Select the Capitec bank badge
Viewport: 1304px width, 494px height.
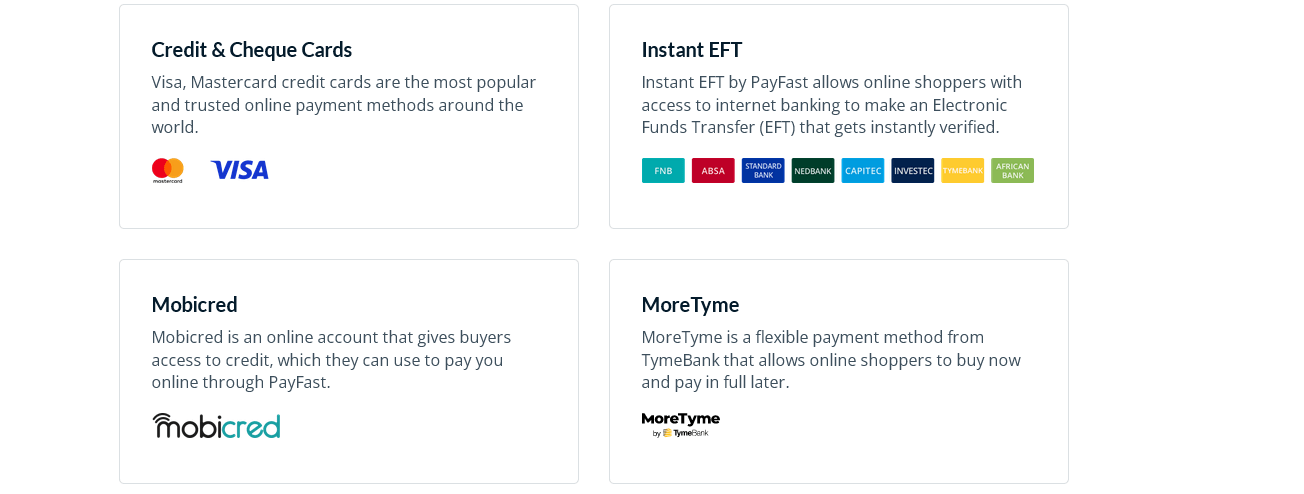863,170
